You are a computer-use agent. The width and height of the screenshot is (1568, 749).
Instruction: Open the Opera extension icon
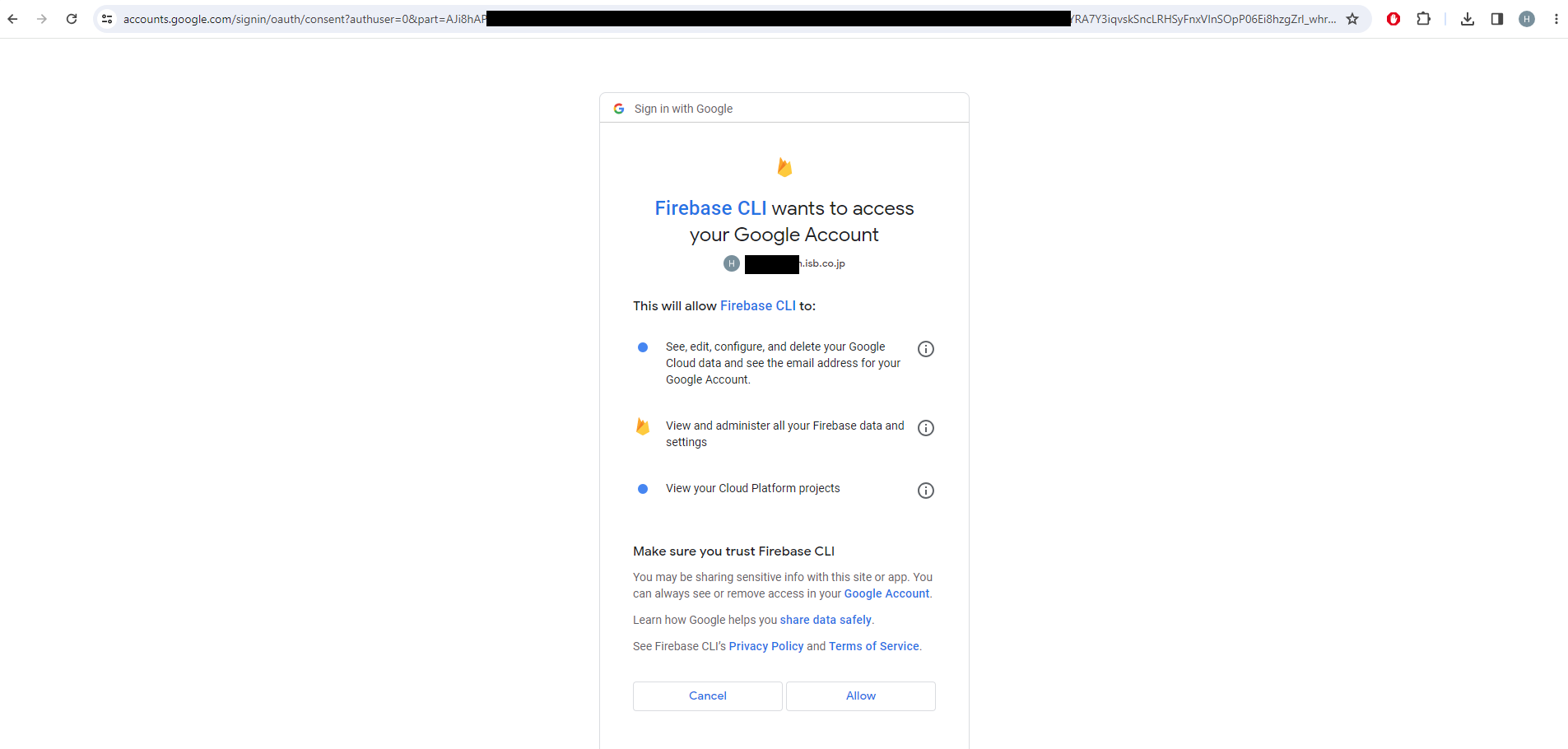coord(1394,19)
